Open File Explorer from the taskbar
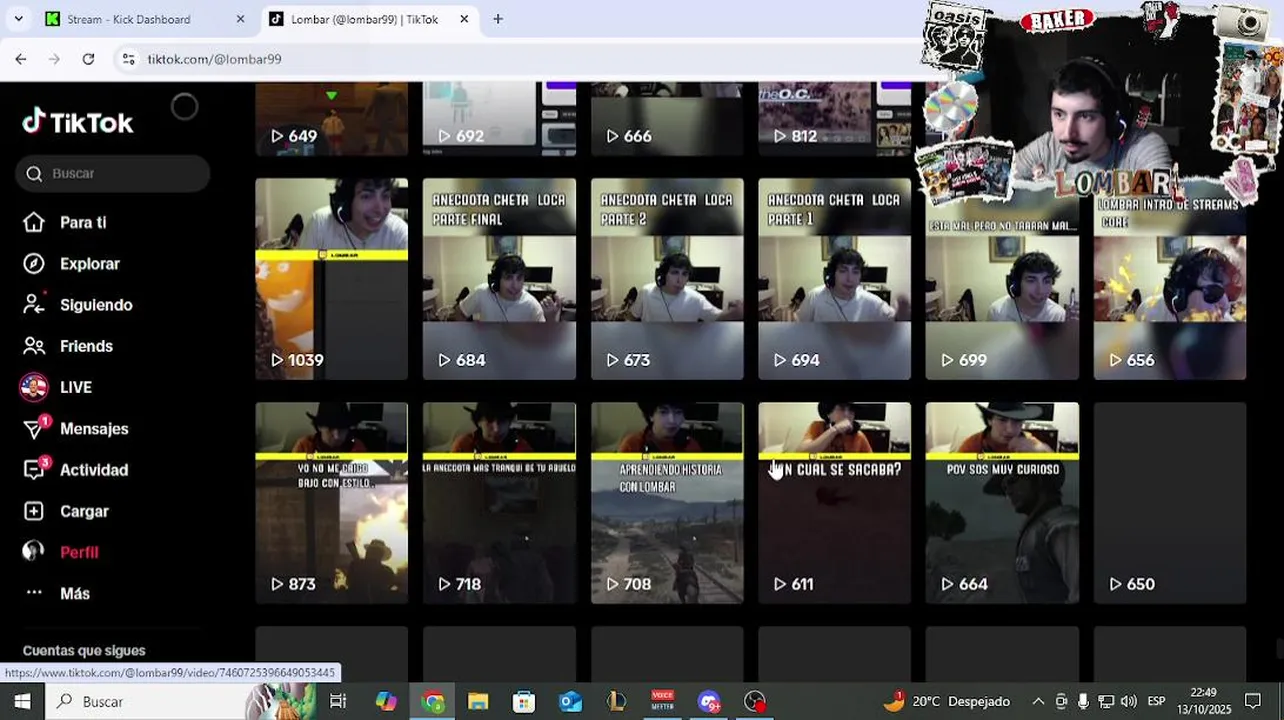 [478, 702]
